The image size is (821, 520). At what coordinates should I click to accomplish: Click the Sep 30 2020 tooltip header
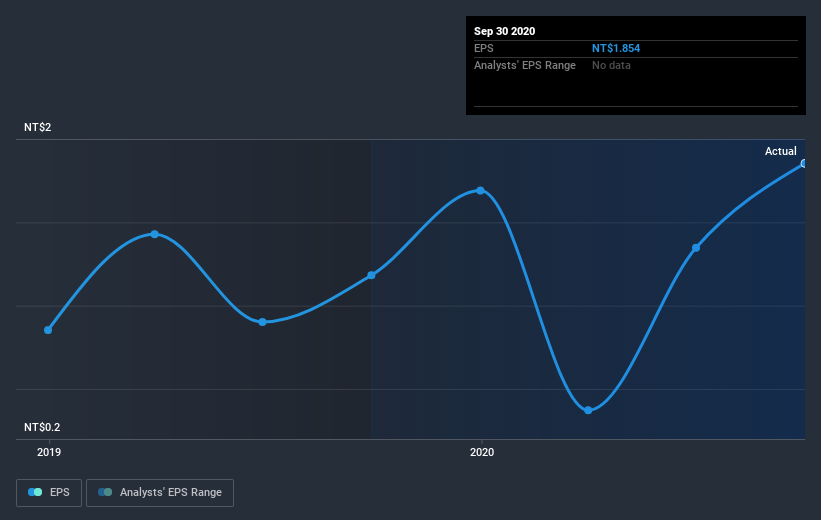point(504,31)
